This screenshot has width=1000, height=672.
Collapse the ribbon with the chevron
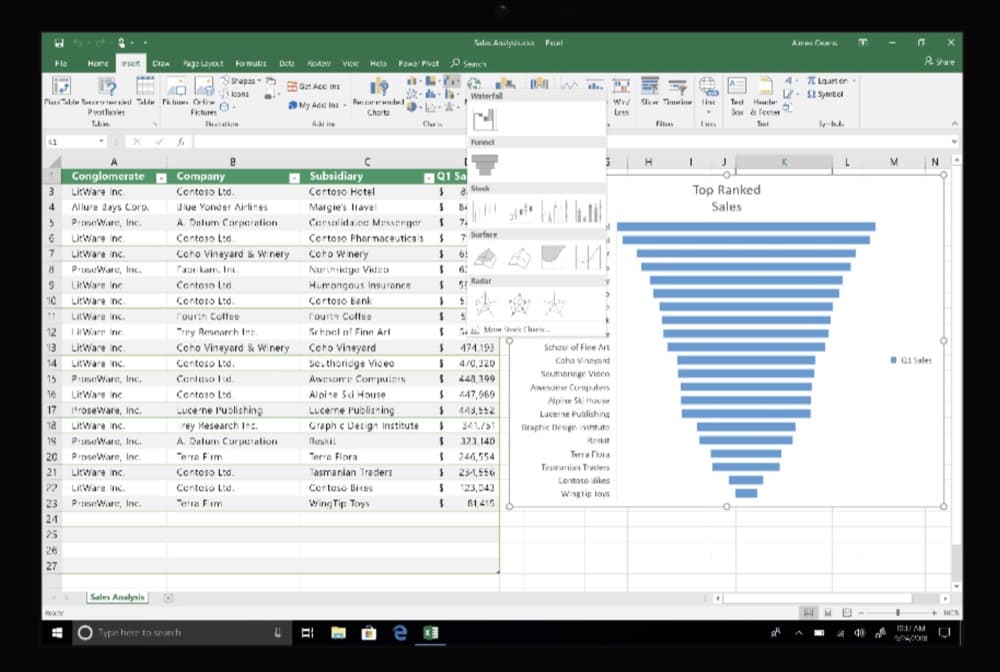(x=955, y=123)
